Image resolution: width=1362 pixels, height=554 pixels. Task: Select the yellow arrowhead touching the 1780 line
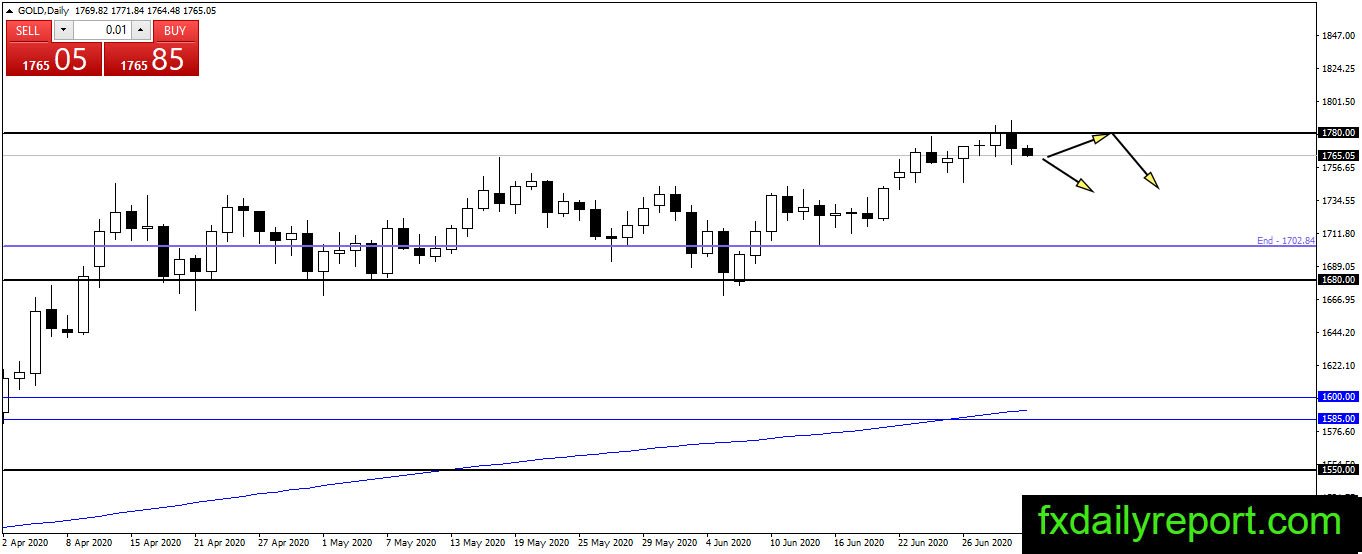(1102, 138)
